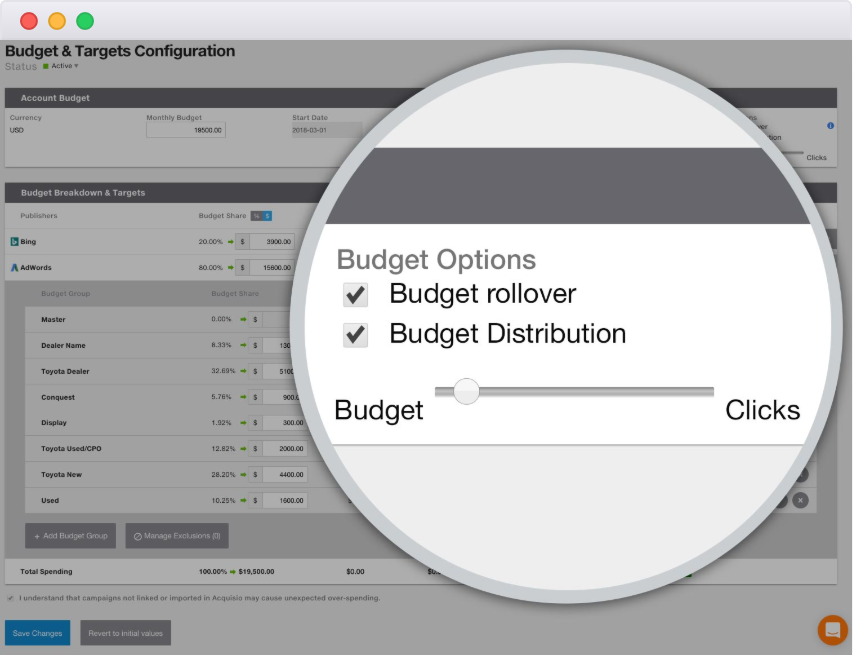The image size is (853, 655).
Task: Open the chat support bubble
Action: (x=831, y=630)
